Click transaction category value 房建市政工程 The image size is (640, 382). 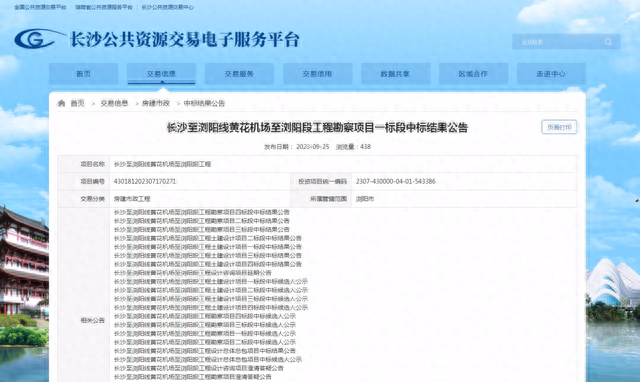tap(132, 199)
